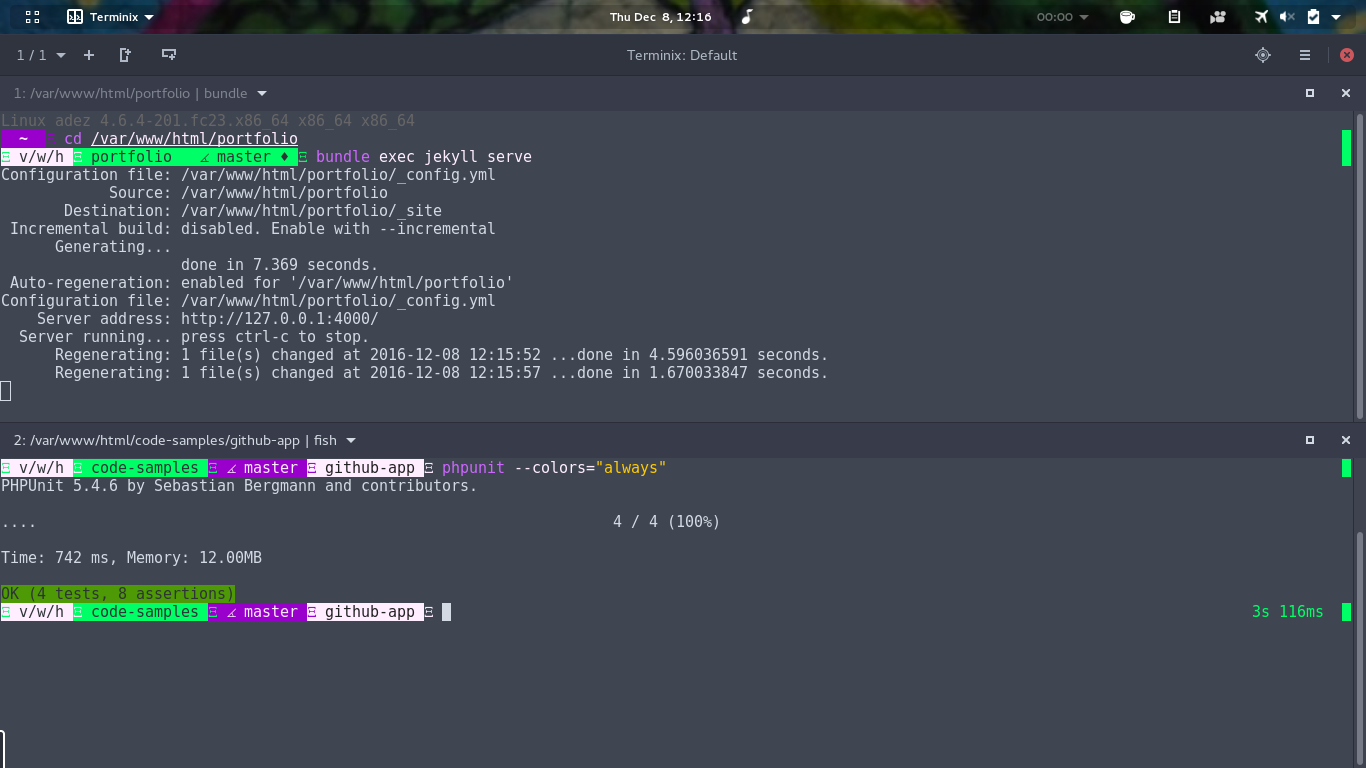1366x768 pixels.
Task: Open the caffeine coffee cup tray icon
Action: click(1127, 17)
